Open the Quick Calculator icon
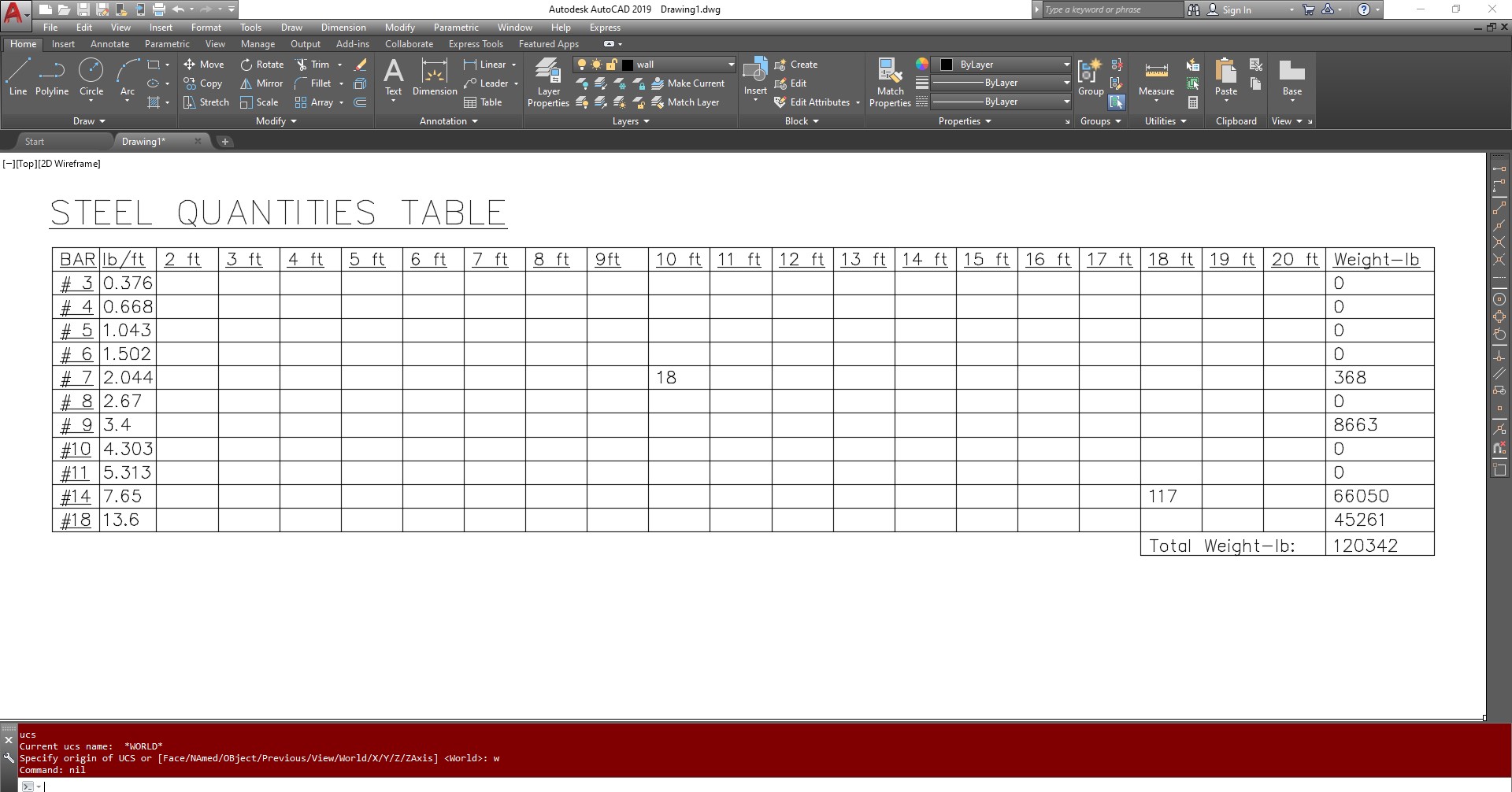 1193,102
